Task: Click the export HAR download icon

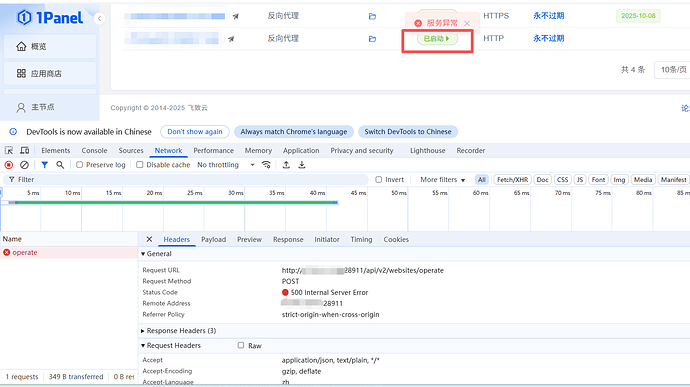Action: click(302, 165)
